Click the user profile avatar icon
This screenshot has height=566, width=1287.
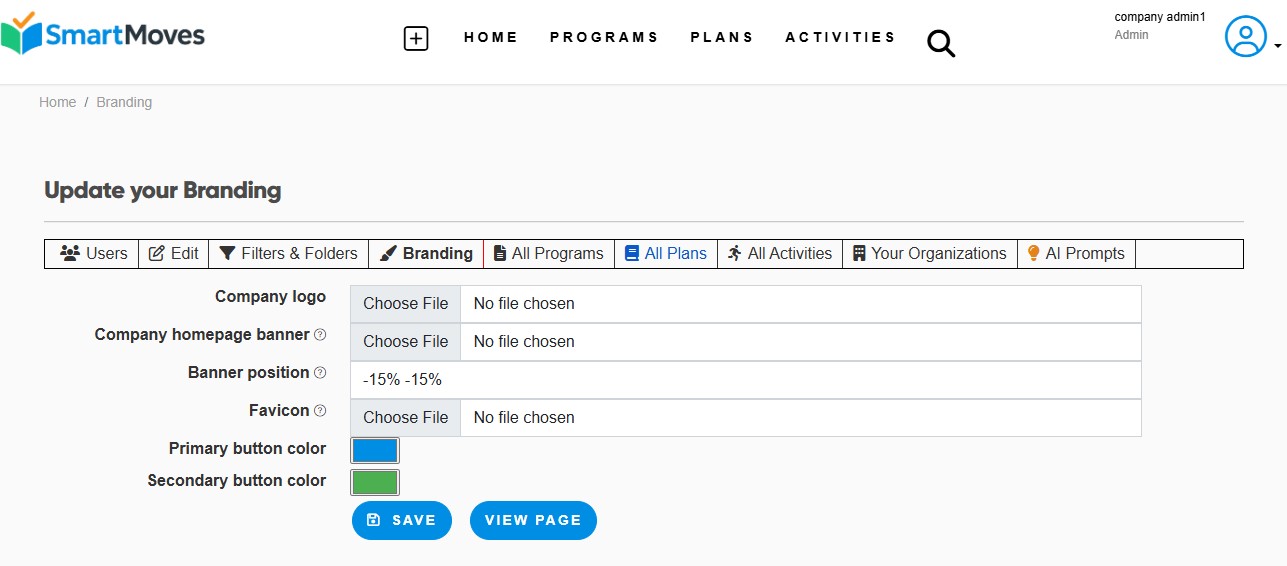(x=1245, y=37)
